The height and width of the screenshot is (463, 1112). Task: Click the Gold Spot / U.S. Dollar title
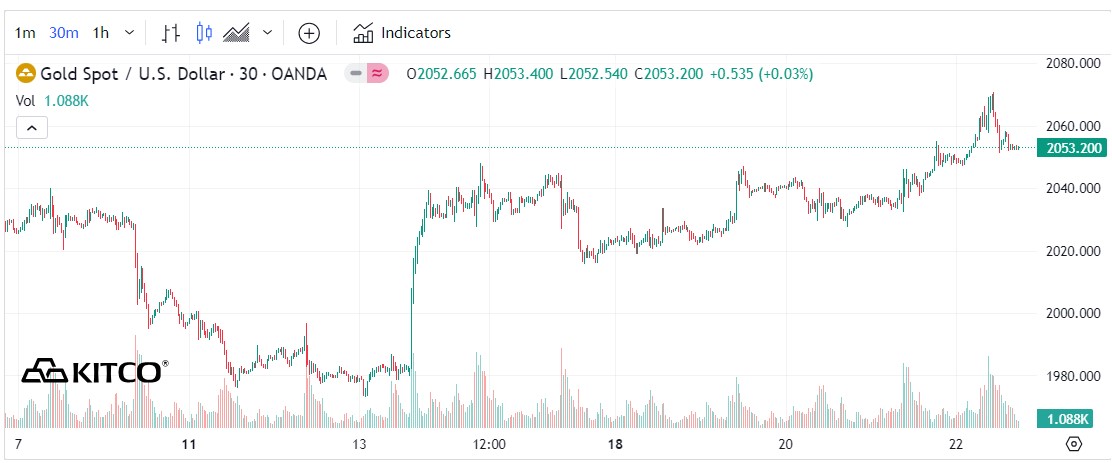[x=183, y=73]
